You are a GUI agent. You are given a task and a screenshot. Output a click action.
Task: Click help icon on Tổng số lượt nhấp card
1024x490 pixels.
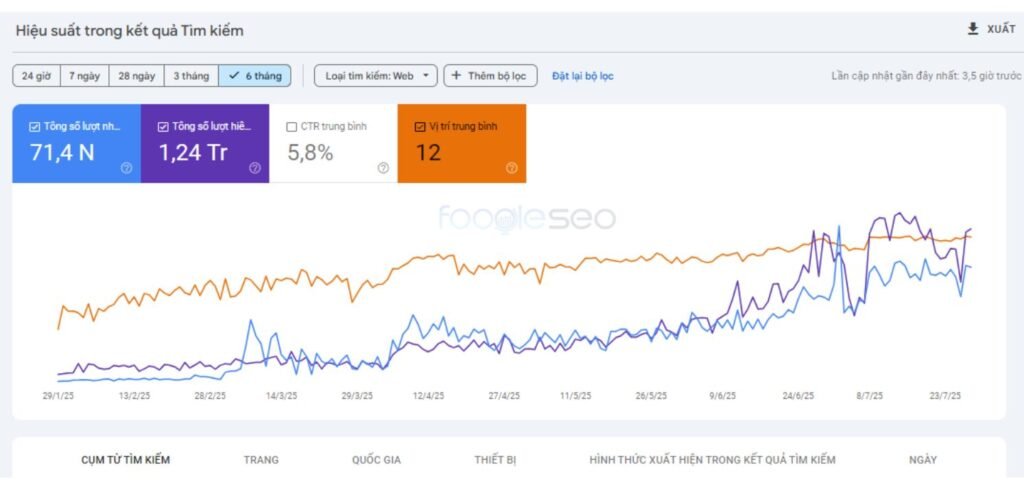(x=126, y=168)
